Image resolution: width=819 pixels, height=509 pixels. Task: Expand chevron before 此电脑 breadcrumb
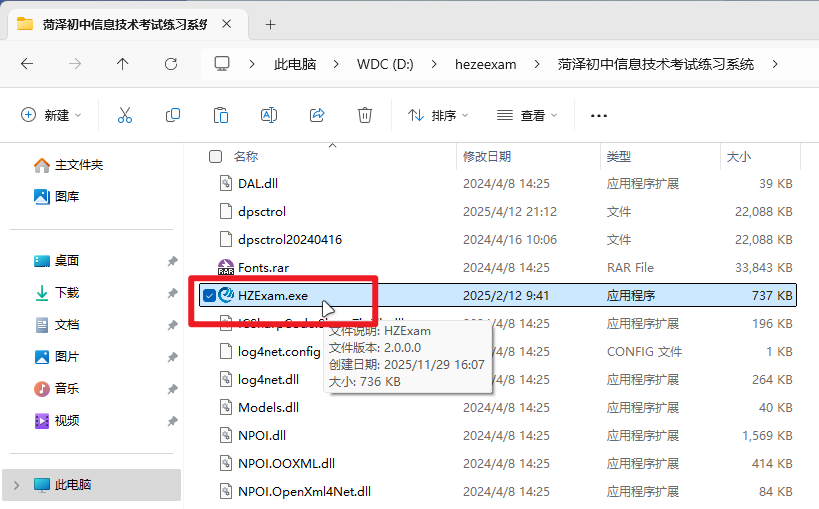tap(252, 64)
